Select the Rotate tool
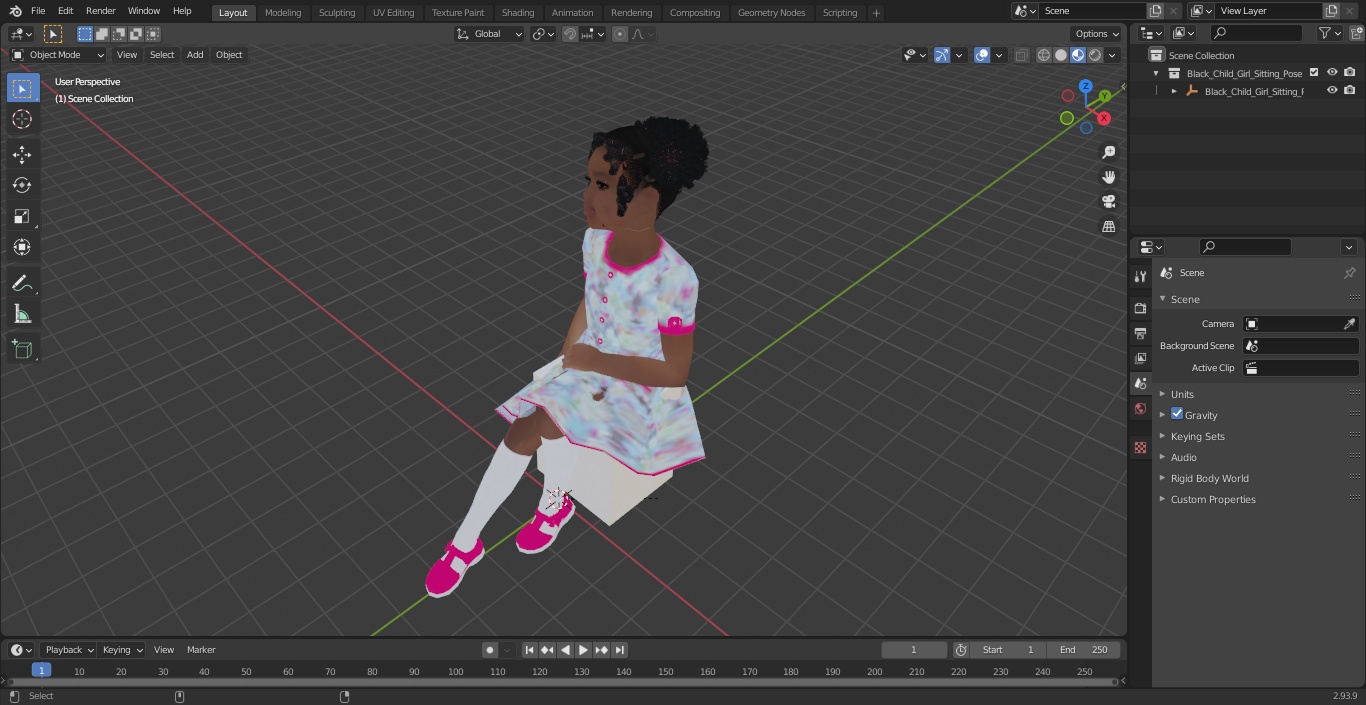Screen dimensions: 1366x705 click(x=22, y=185)
